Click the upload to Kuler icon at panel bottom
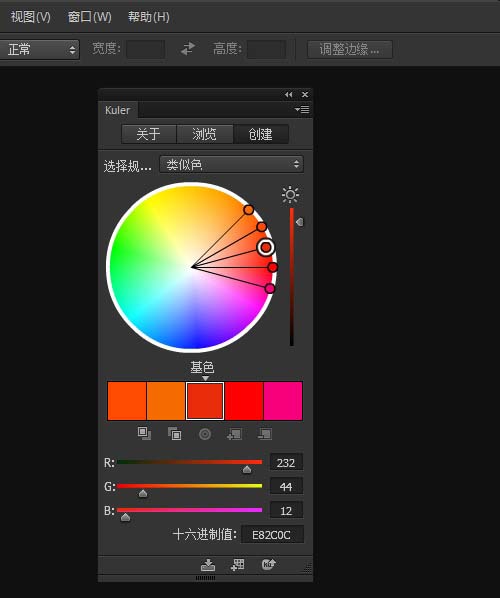The image size is (500, 598). click(268, 564)
